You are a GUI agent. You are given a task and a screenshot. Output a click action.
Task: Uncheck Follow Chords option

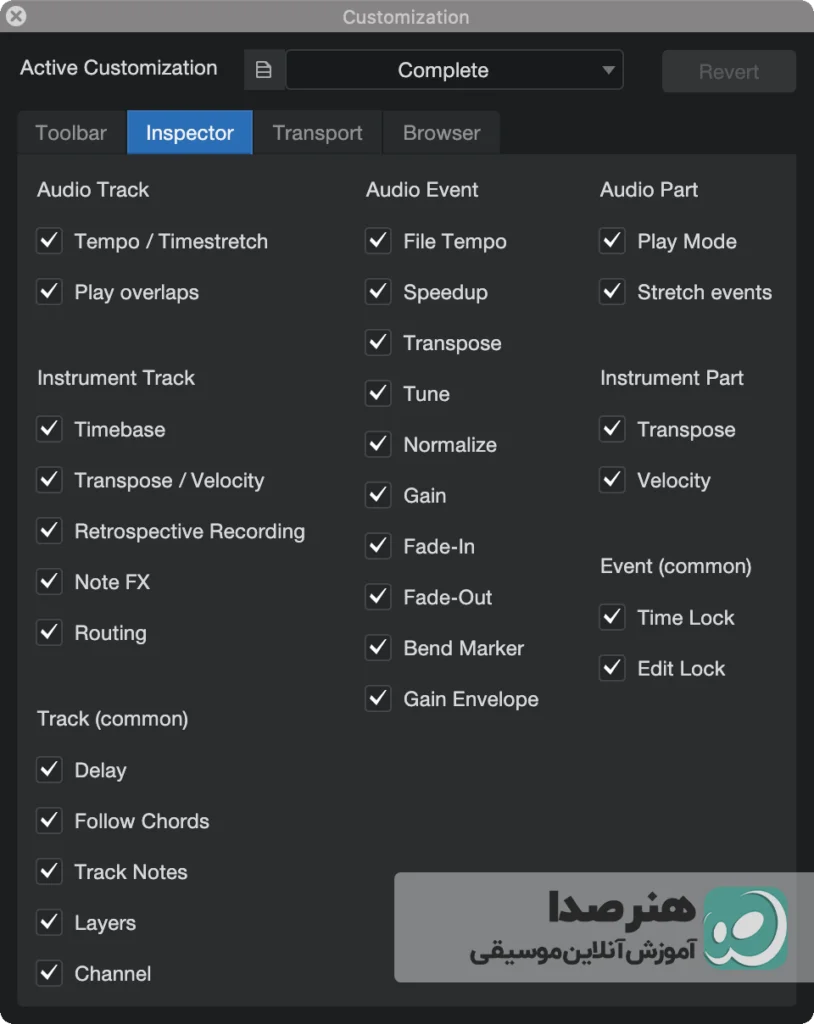click(49, 821)
